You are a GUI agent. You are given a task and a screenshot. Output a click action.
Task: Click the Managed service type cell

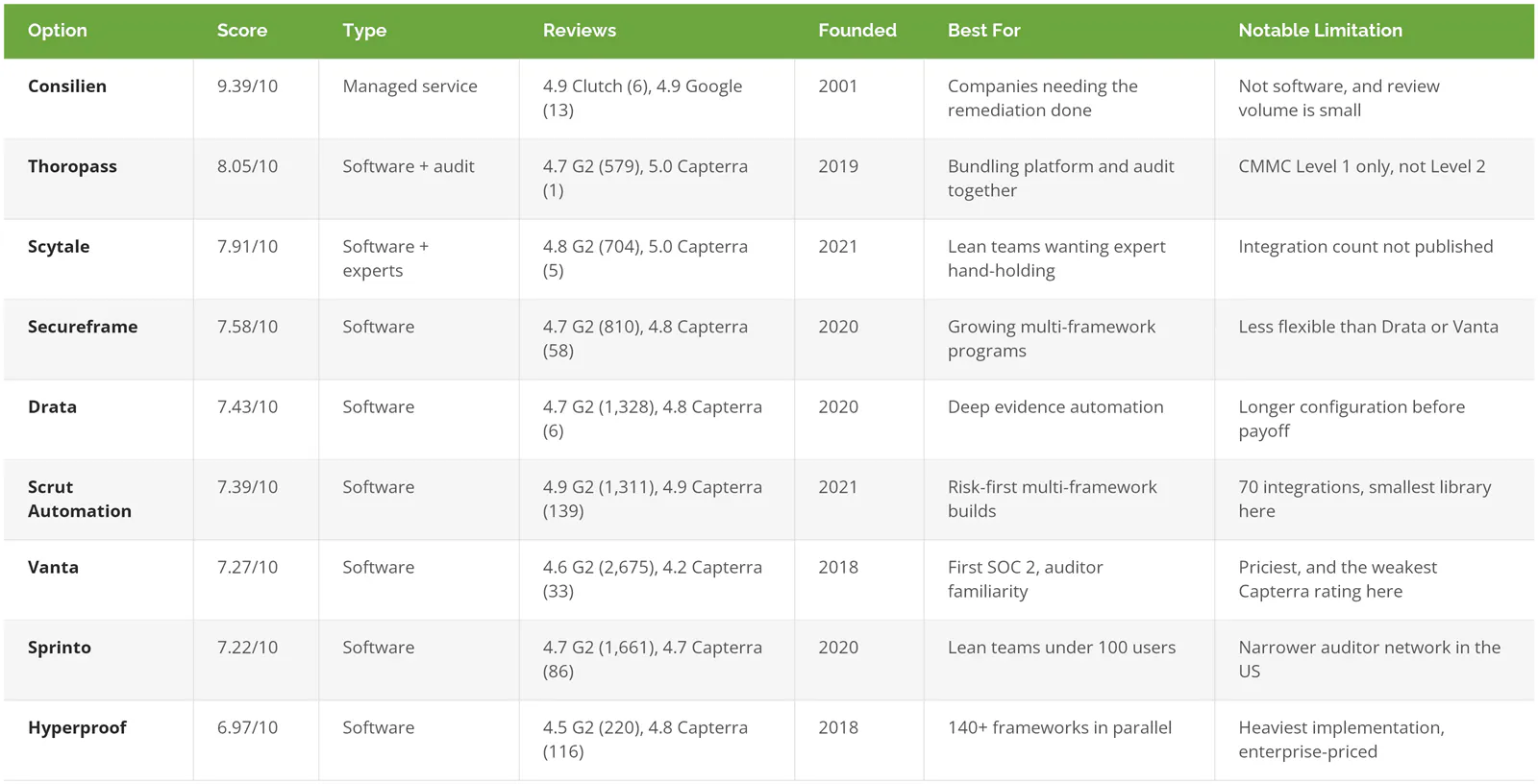[409, 86]
